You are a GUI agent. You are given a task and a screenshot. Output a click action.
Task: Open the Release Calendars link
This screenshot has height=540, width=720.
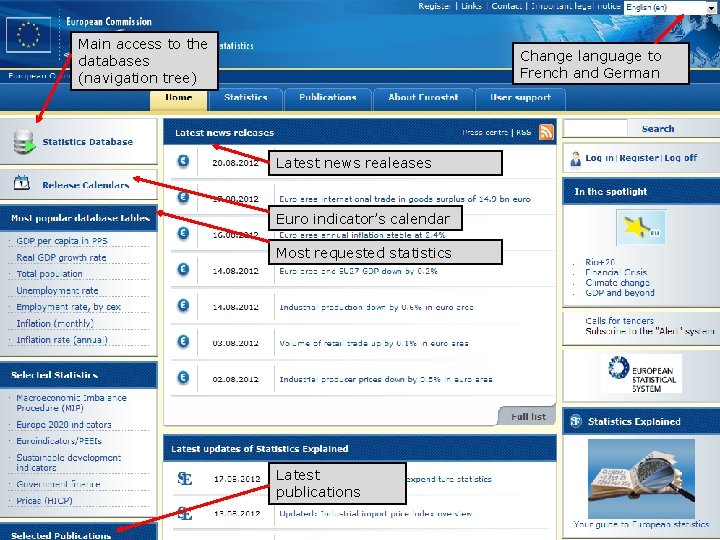pyautogui.click(x=85, y=185)
